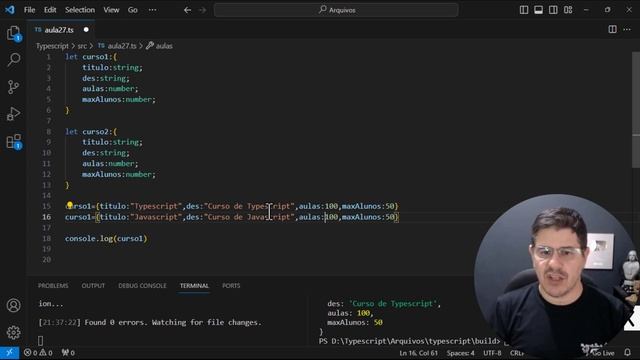Switch to the PROBLEMS panel tab
This screenshot has width=640, height=360.
coord(53,286)
